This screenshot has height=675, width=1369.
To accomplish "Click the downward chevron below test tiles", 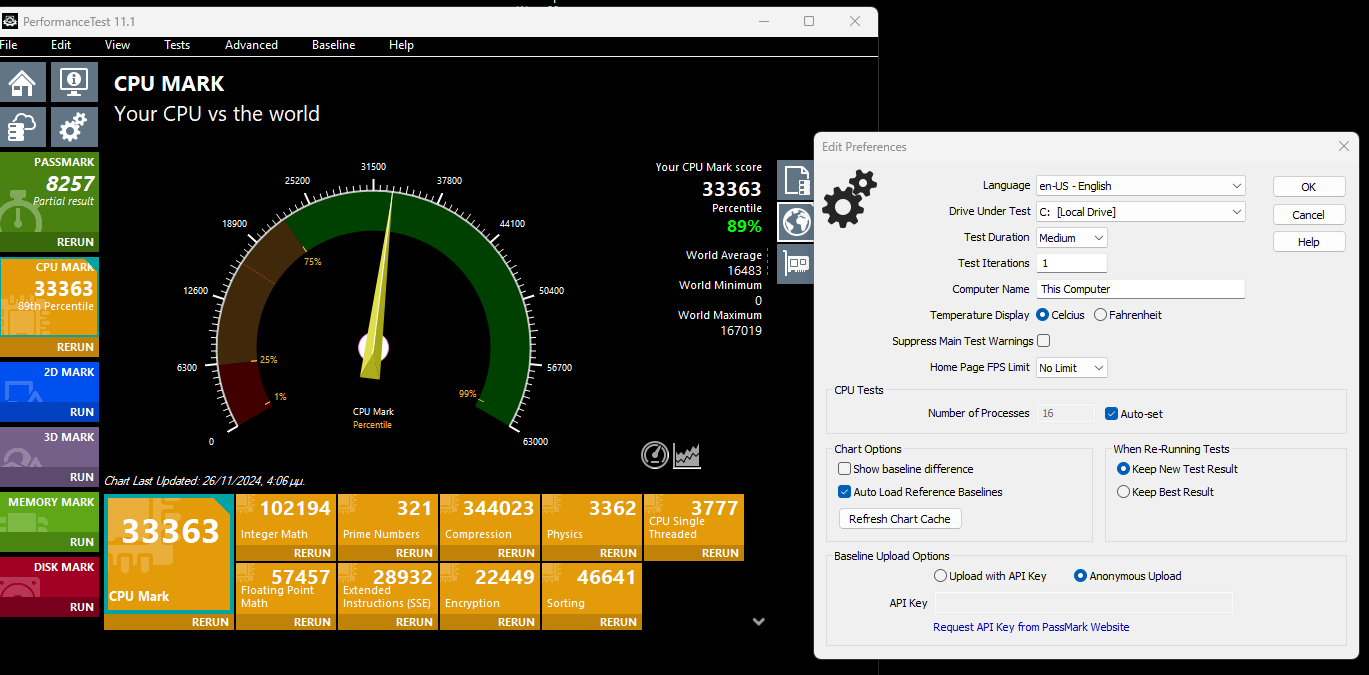I will point(759,621).
